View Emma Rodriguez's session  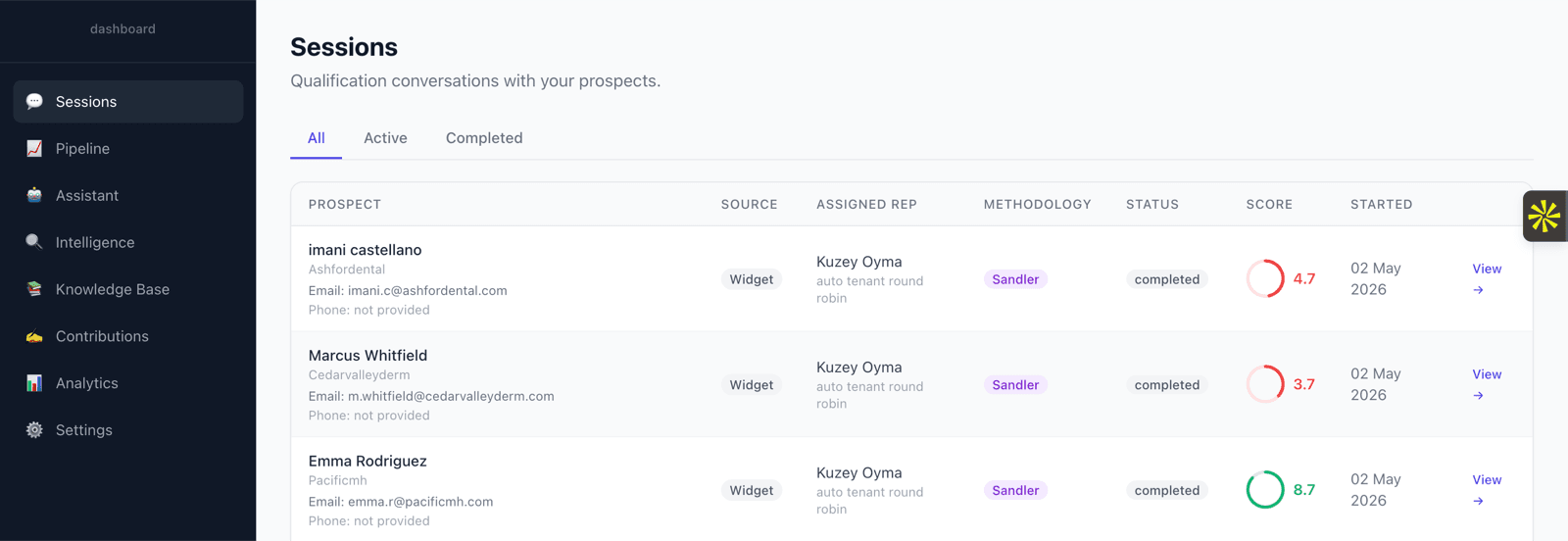coord(1487,489)
